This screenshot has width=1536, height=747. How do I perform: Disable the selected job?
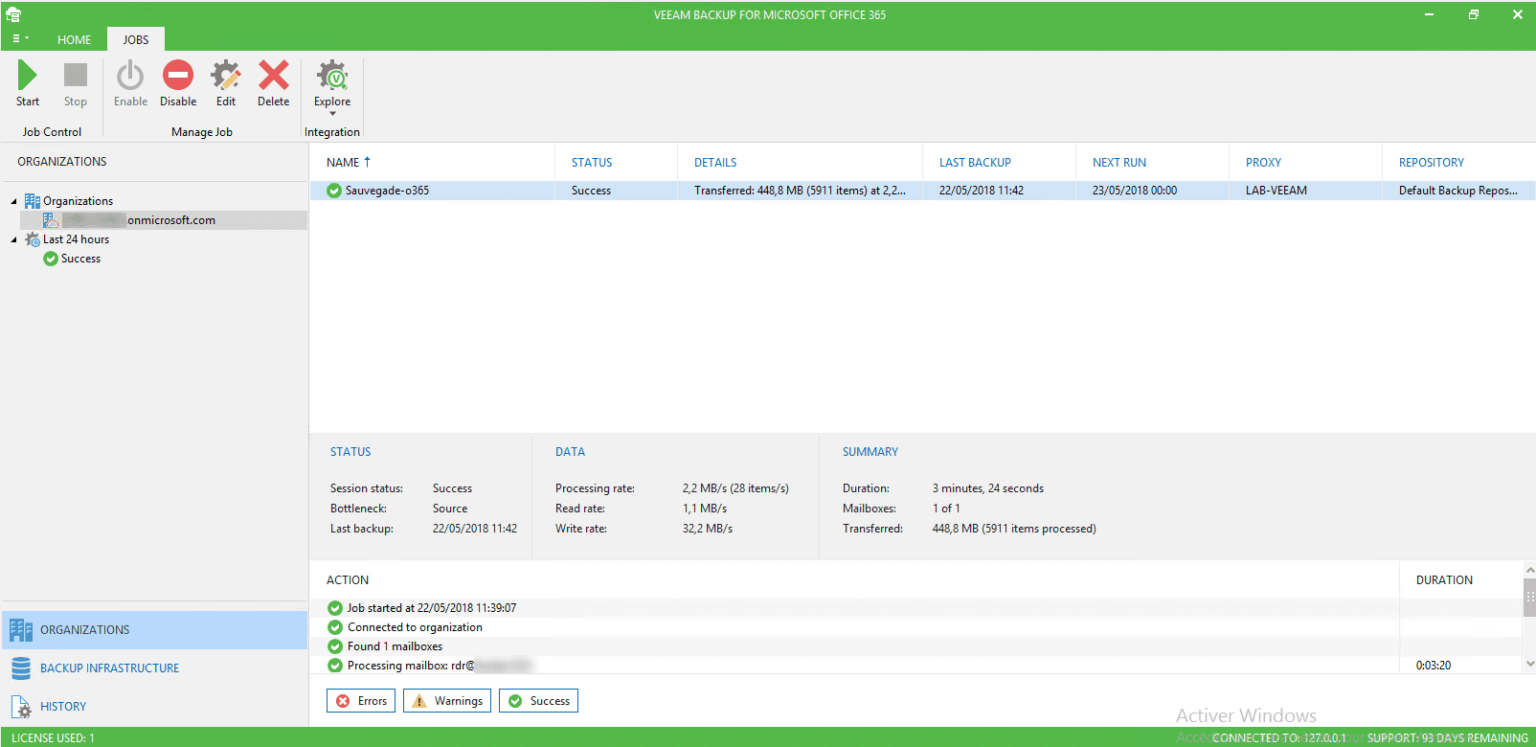(x=178, y=84)
